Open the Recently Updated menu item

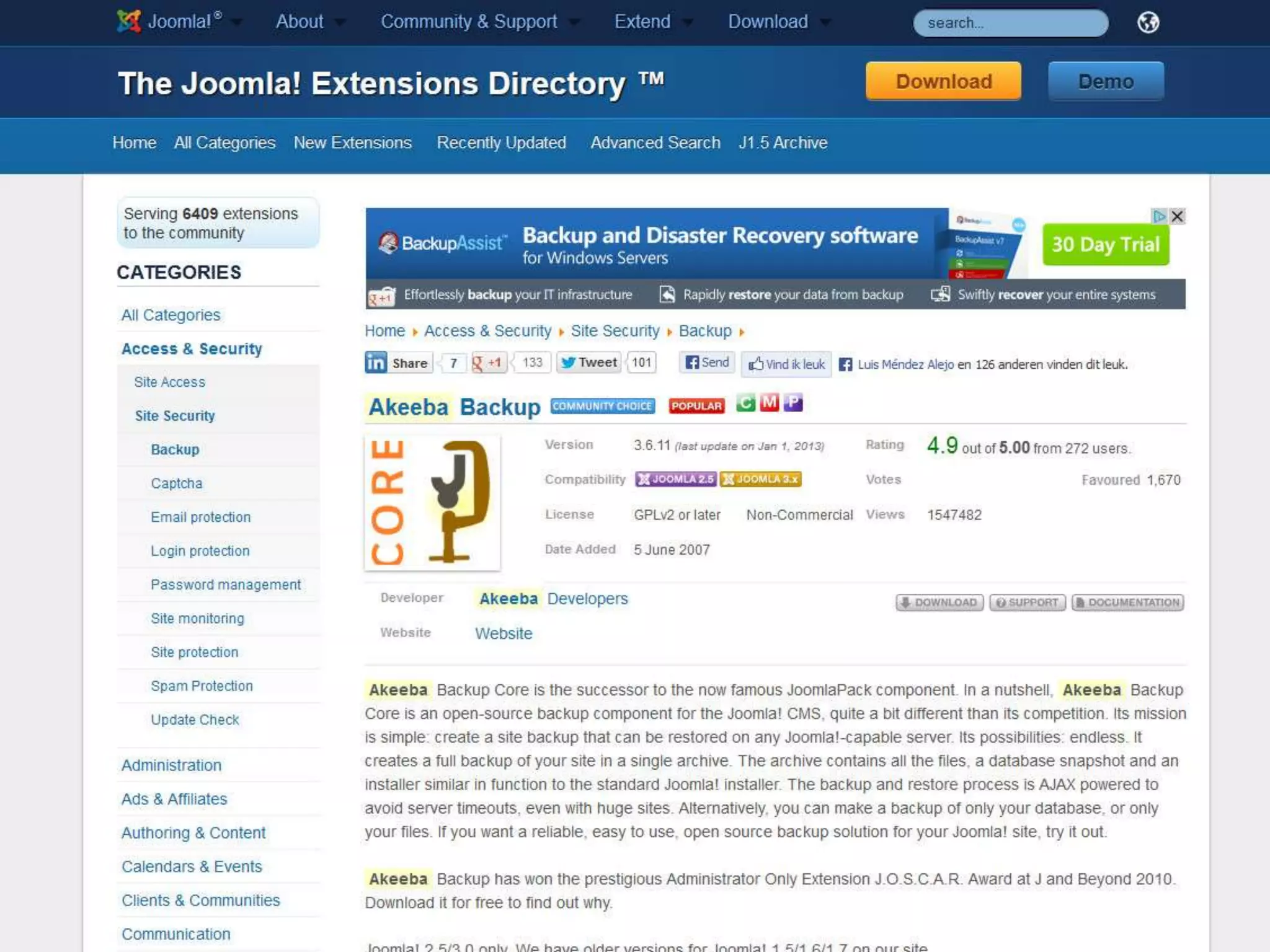(x=501, y=143)
